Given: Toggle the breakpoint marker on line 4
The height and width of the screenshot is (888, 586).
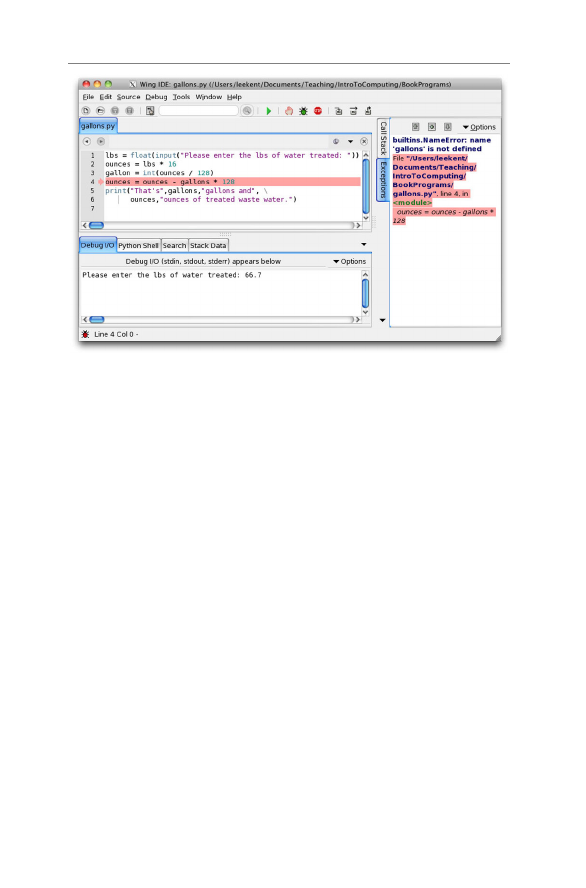Looking at the screenshot, I should [101, 182].
